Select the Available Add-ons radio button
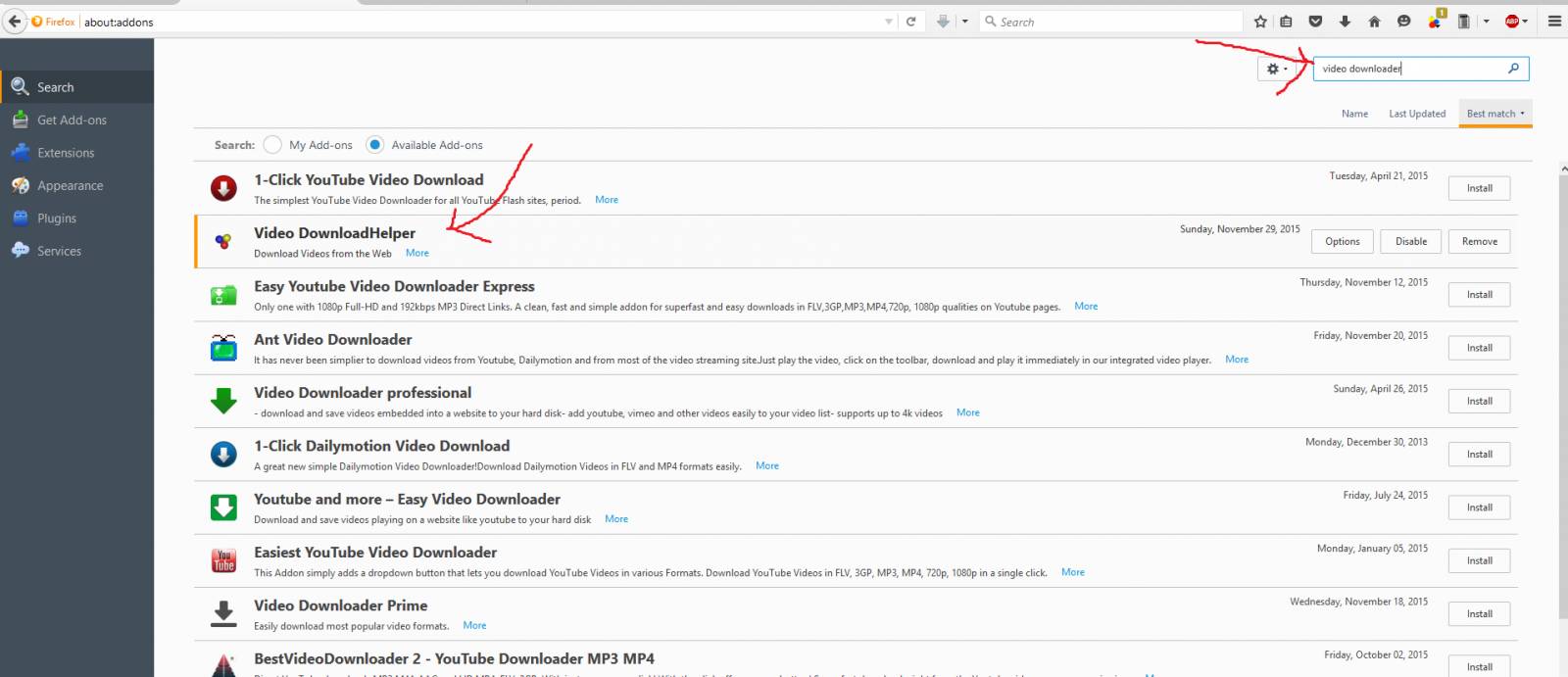This screenshot has height=677, width=1568. [374, 145]
